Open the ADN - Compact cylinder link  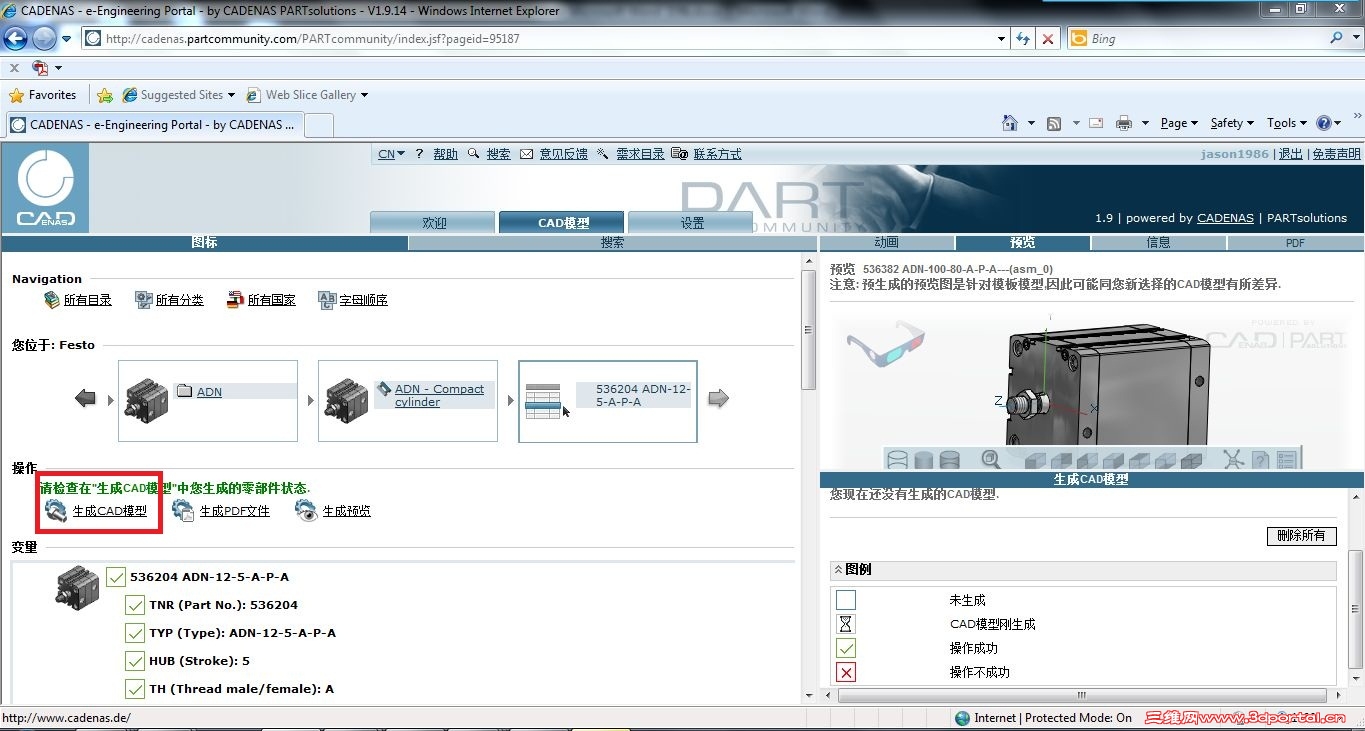[439, 395]
